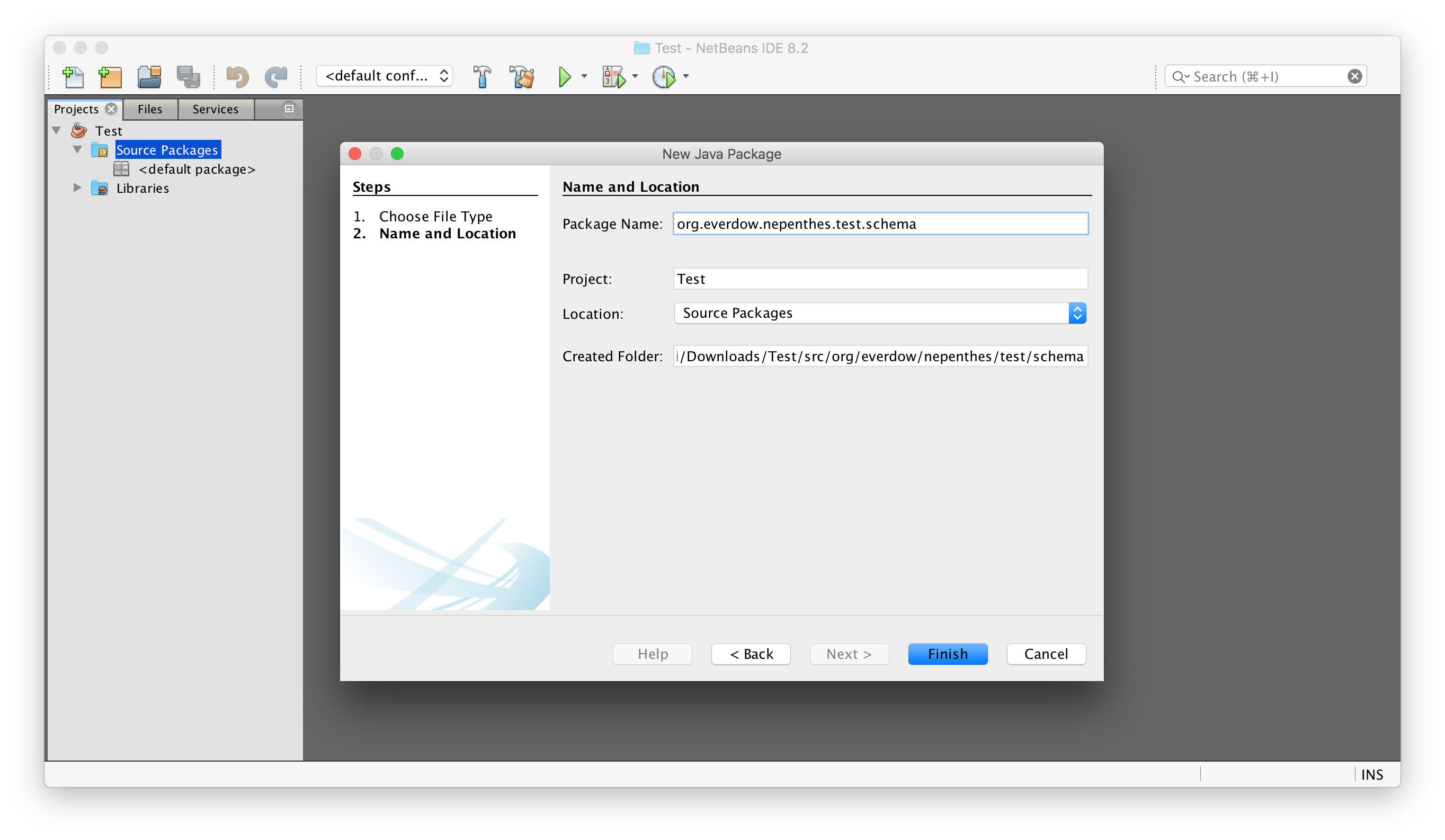Click the Debug Project icon
The image size is (1445, 840).
[613, 77]
